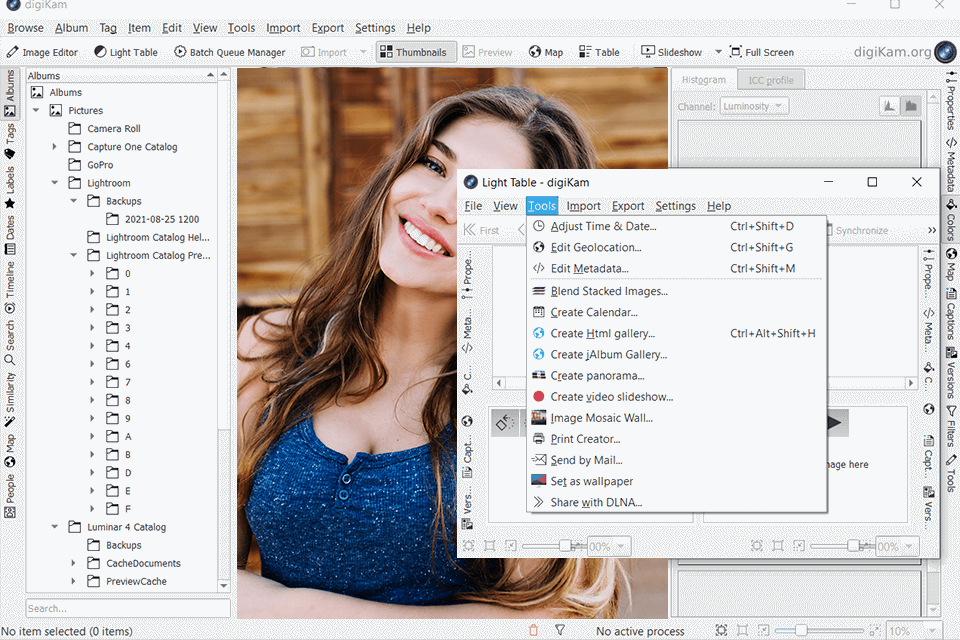Click the thumbnail size slider in the status bar

(x=800, y=631)
